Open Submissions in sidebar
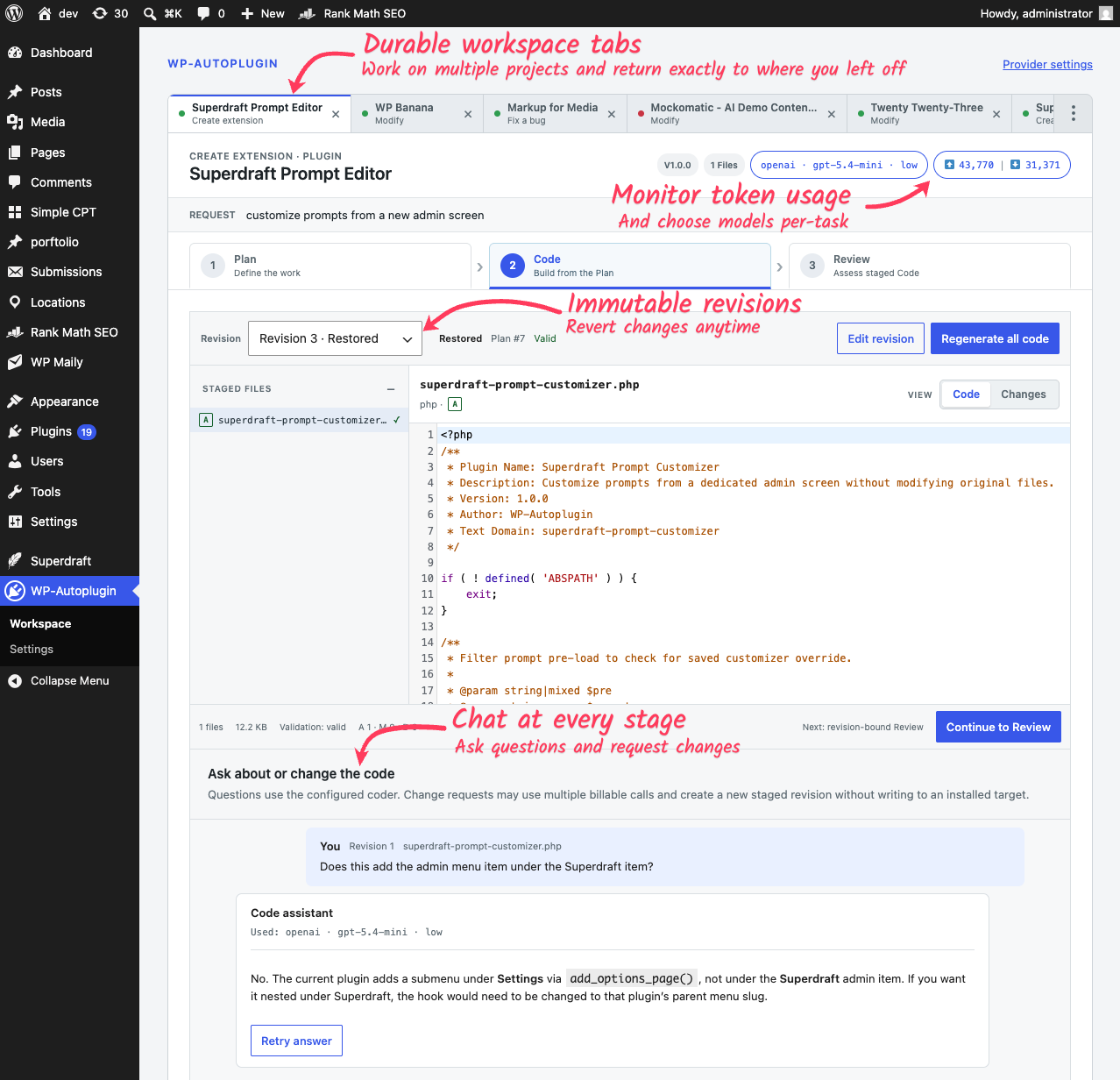The width and height of the screenshot is (1120, 1080). 69,272
